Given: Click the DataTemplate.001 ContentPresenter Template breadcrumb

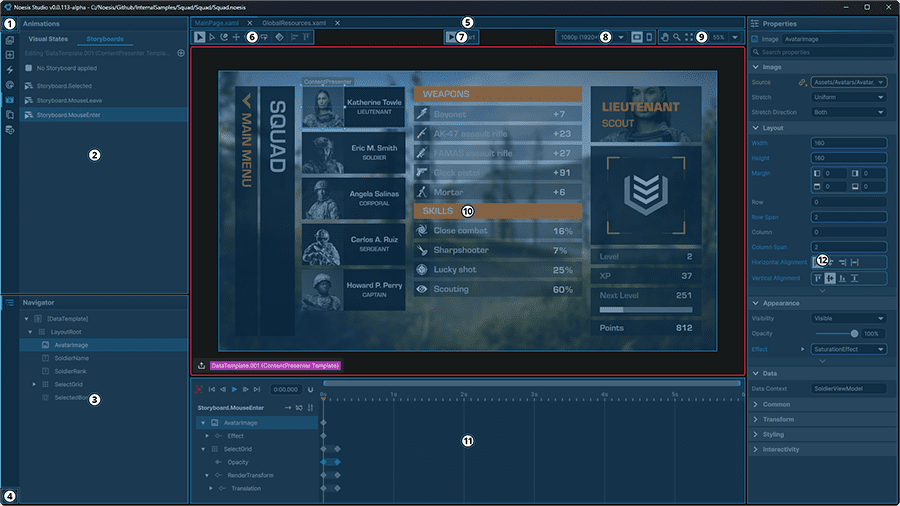Looking at the screenshot, I should (276, 365).
